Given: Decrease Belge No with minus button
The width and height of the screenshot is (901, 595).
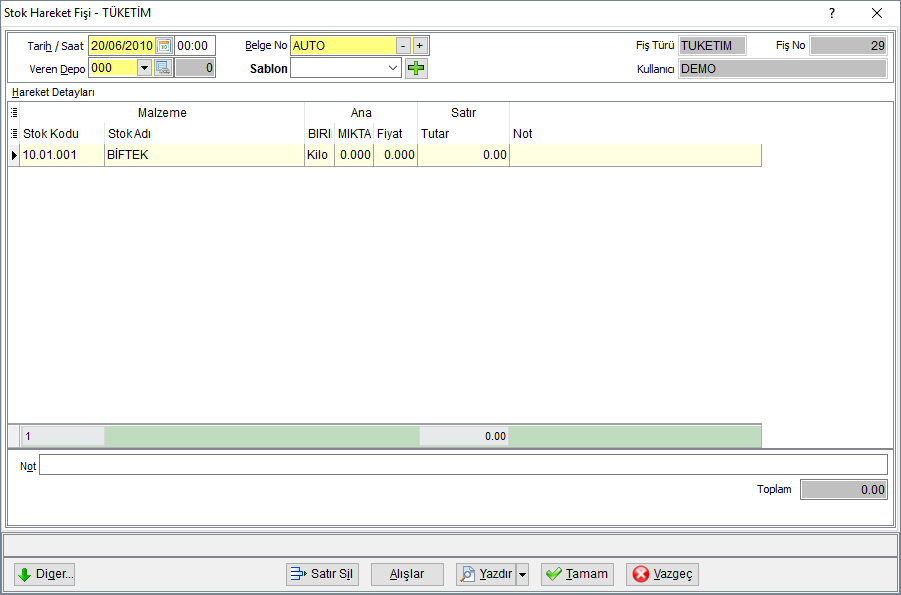Looking at the screenshot, I should click(403, 45).
